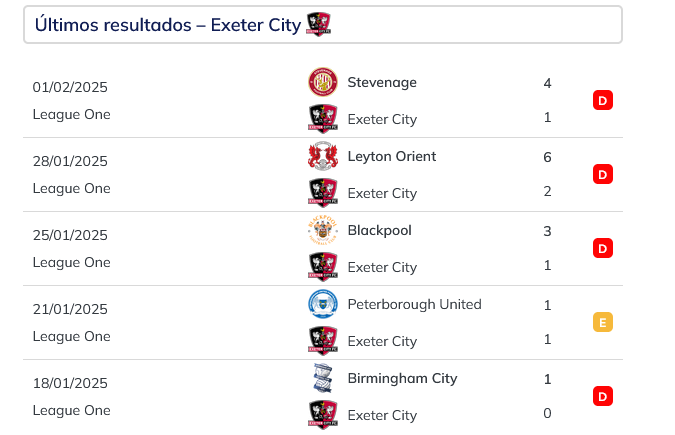Open the Stevenage team link
The width and height of the screenshot is (675, 435).
pos(382,82)
